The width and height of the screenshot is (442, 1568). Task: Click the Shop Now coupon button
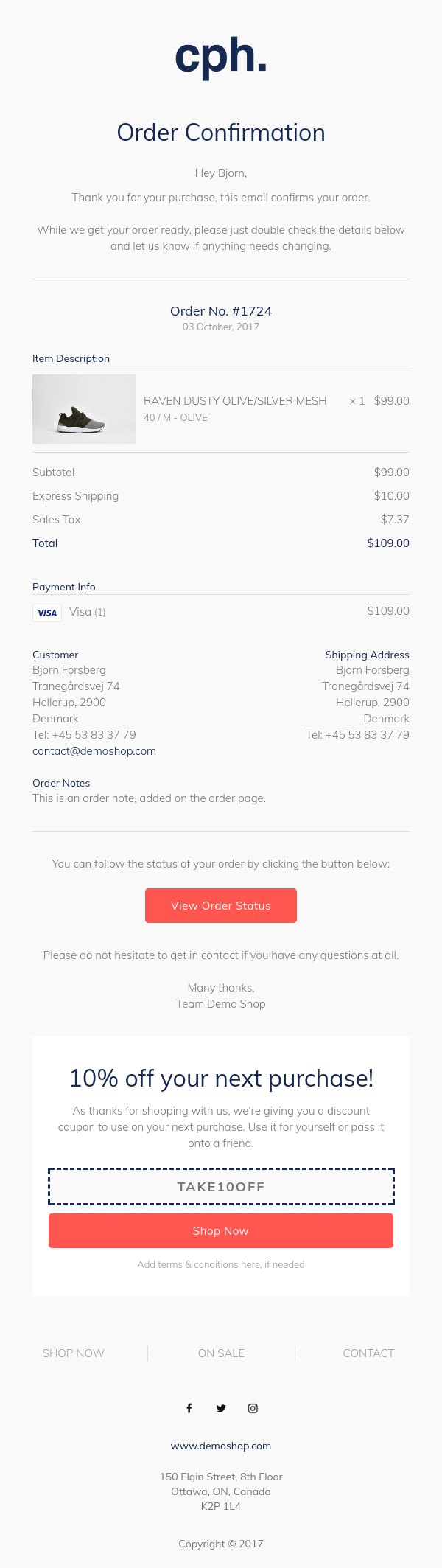pos(221,1230)
